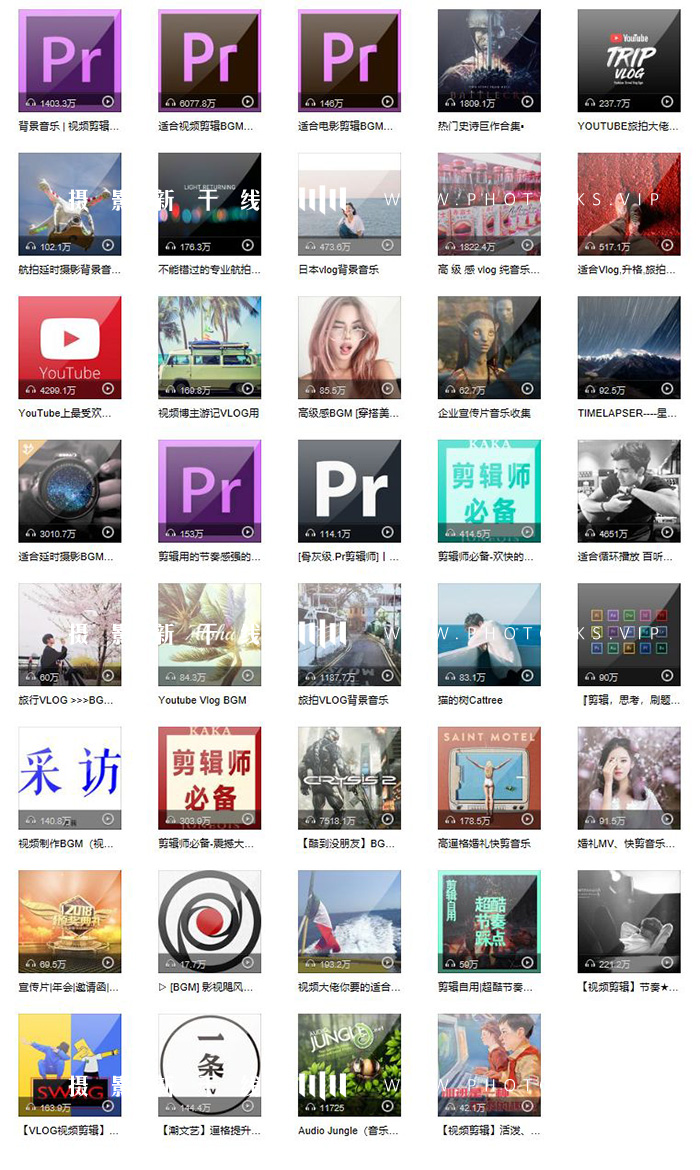Open 宣传片|年会|邀请函 golden cover thumbnail
Viewport: 700px width, 1170px height.
(70, 922)
